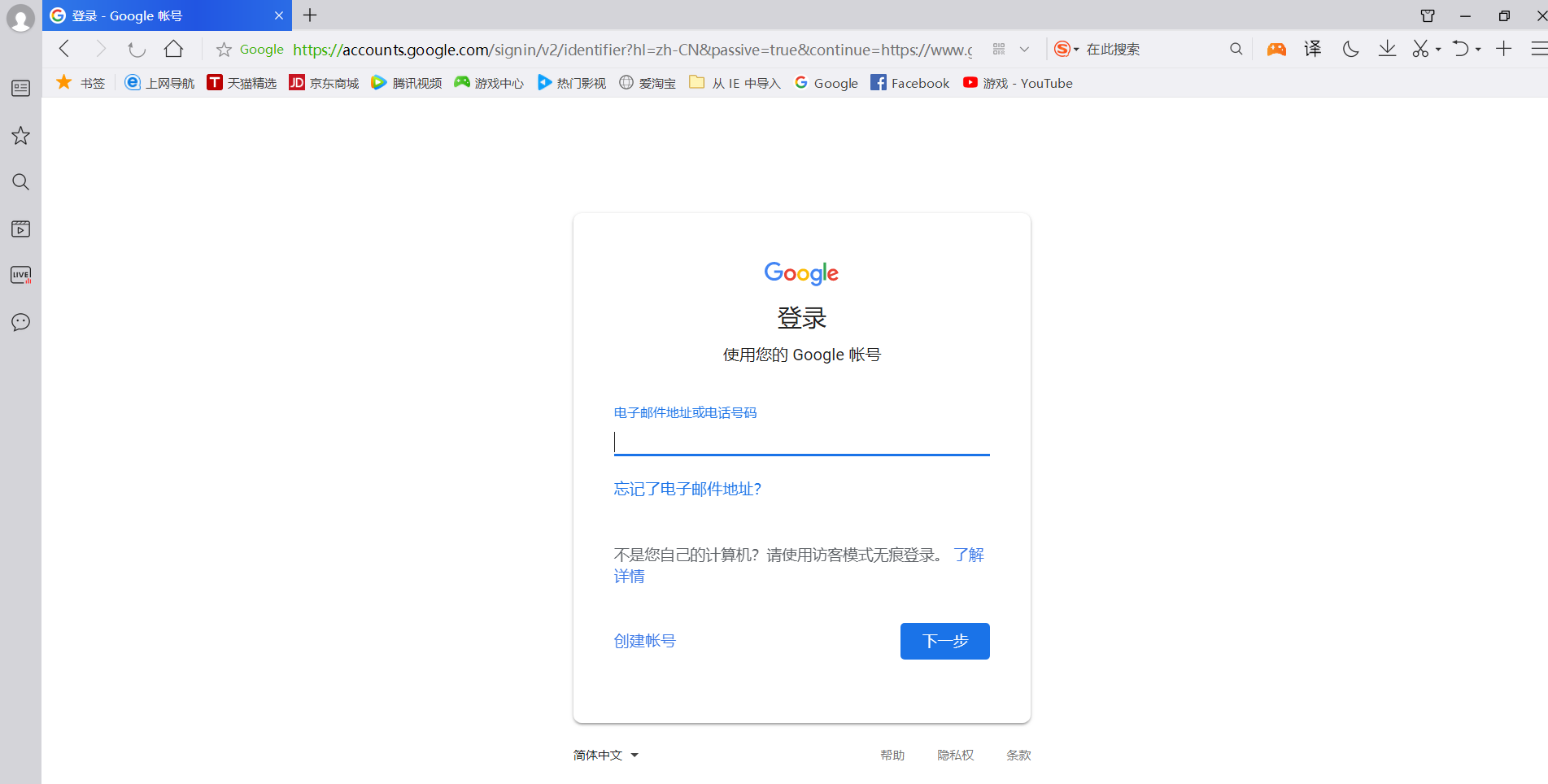
Task: Click the 了解详情 link
Action: point(969,555)
